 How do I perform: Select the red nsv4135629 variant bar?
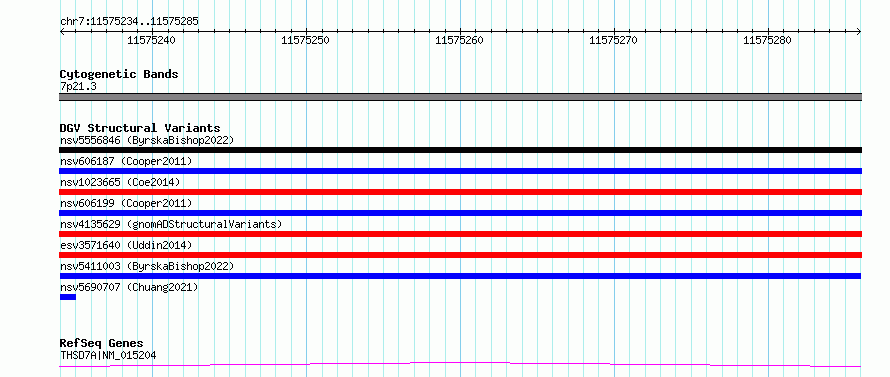coord(460,234)
